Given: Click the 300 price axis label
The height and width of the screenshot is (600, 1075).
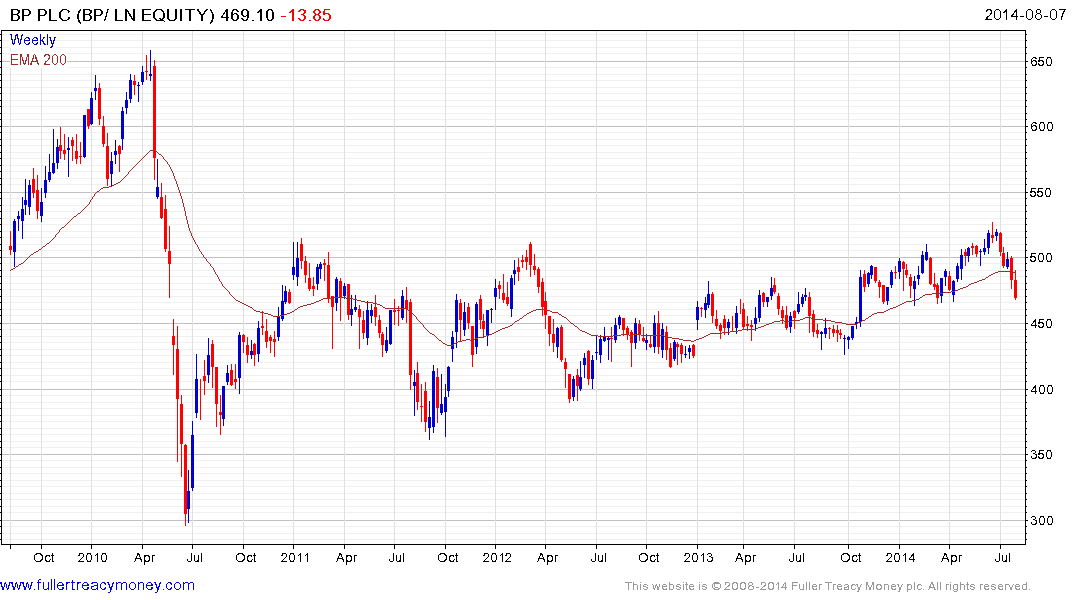Looking at the screenshot, I should coord(1041,520).
